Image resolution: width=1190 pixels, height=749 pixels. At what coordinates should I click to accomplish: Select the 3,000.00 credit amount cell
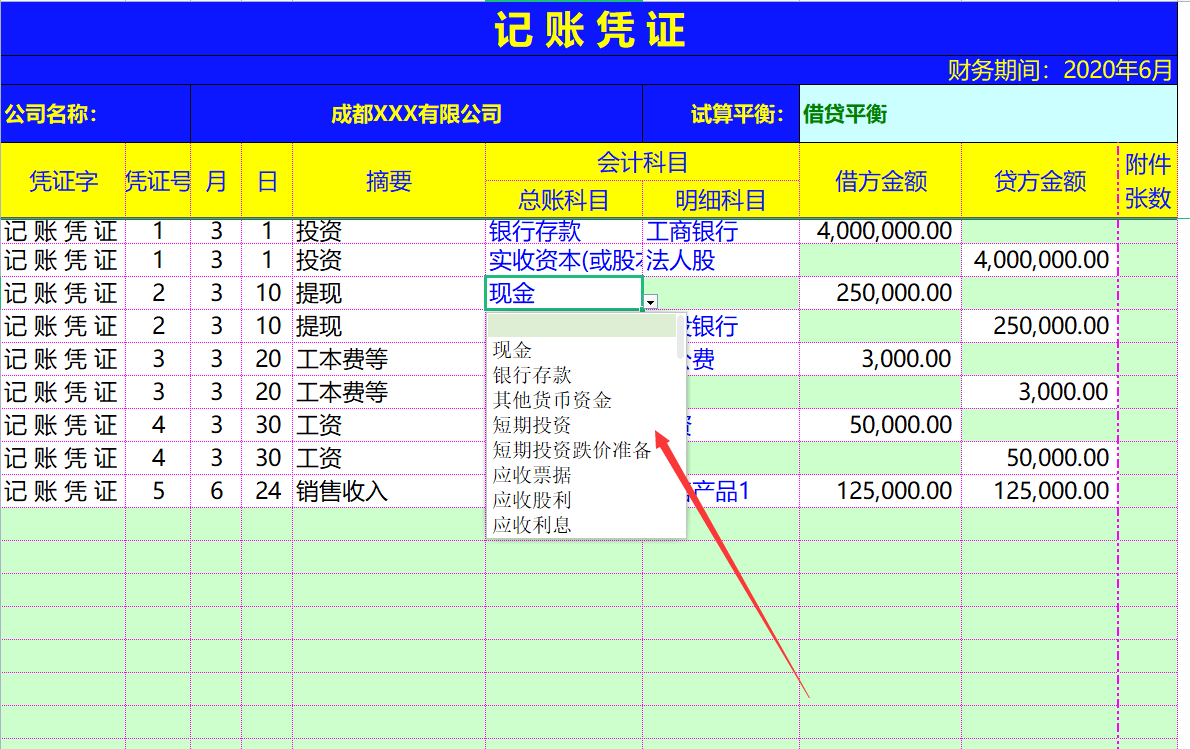point(1040,392)
